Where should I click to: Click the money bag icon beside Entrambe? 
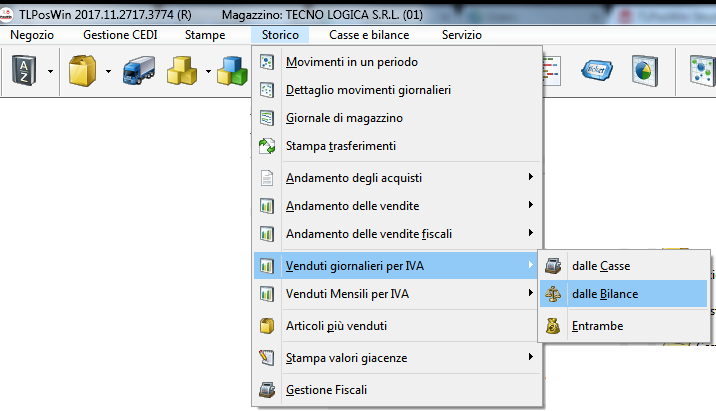[x=551, y=325]
